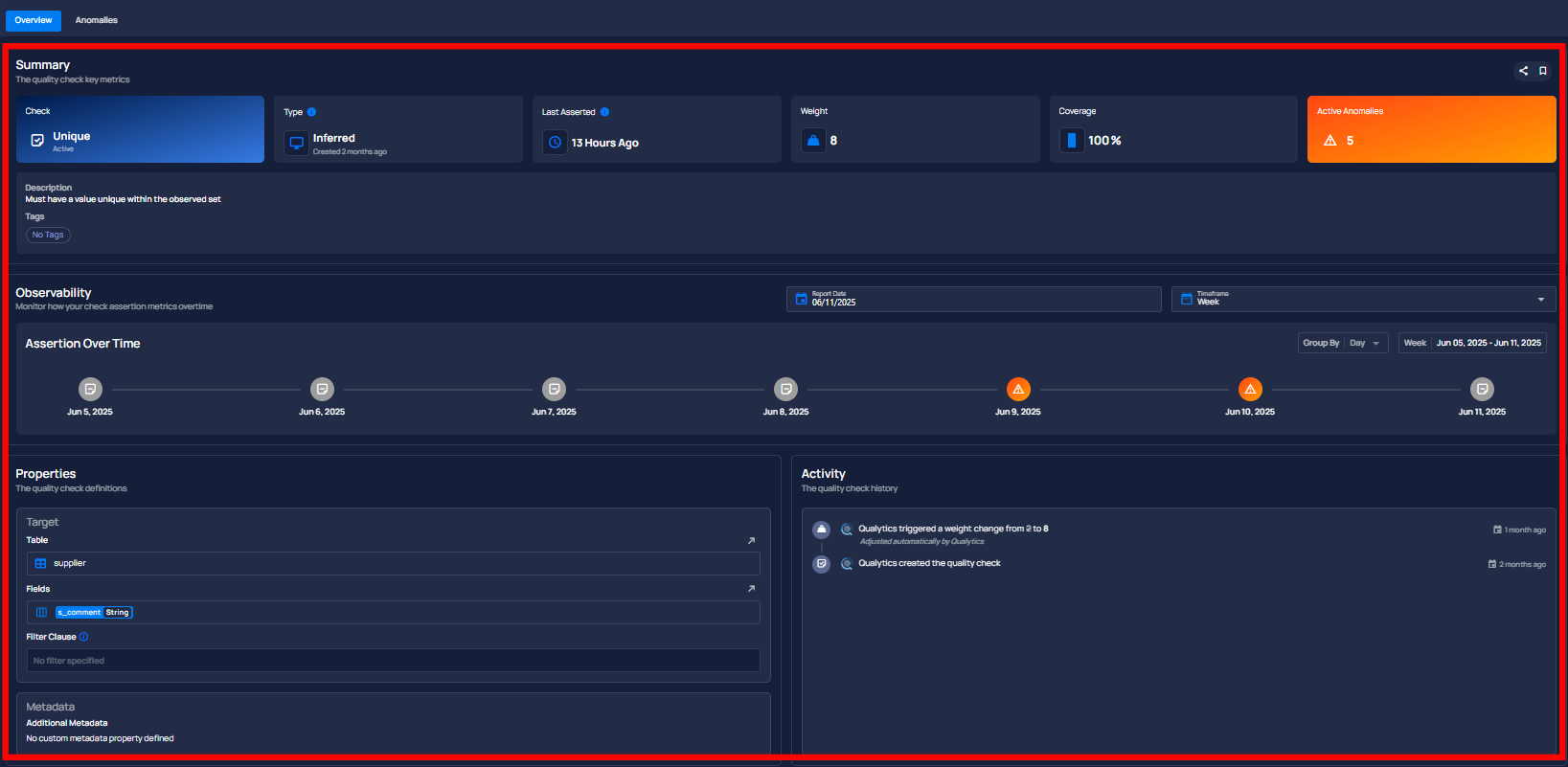Click the bookmark icon in Summary header

(x=1543, y=71)
